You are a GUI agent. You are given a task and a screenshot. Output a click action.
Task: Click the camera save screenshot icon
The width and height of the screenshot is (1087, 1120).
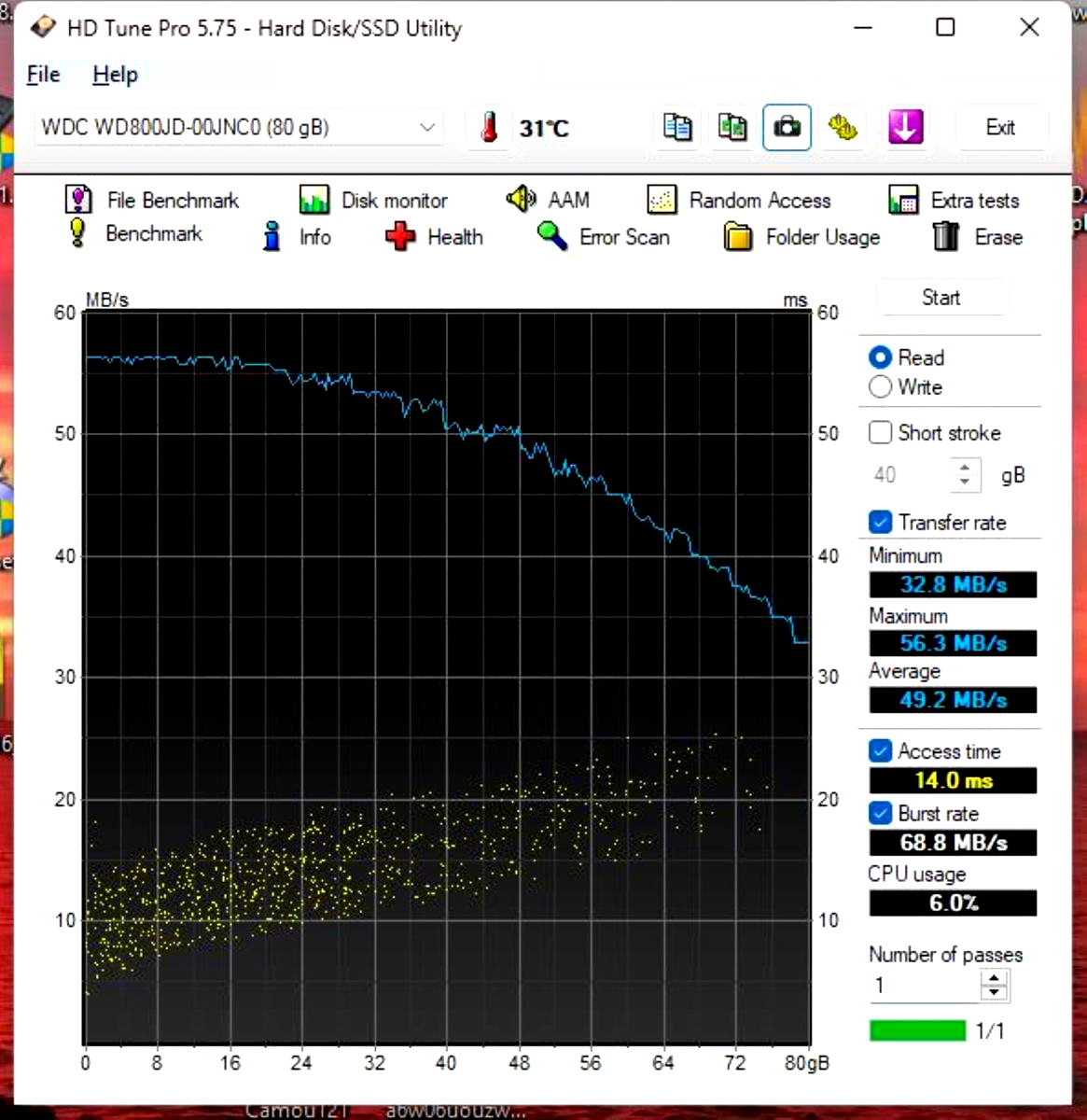[x=787, y=127]
